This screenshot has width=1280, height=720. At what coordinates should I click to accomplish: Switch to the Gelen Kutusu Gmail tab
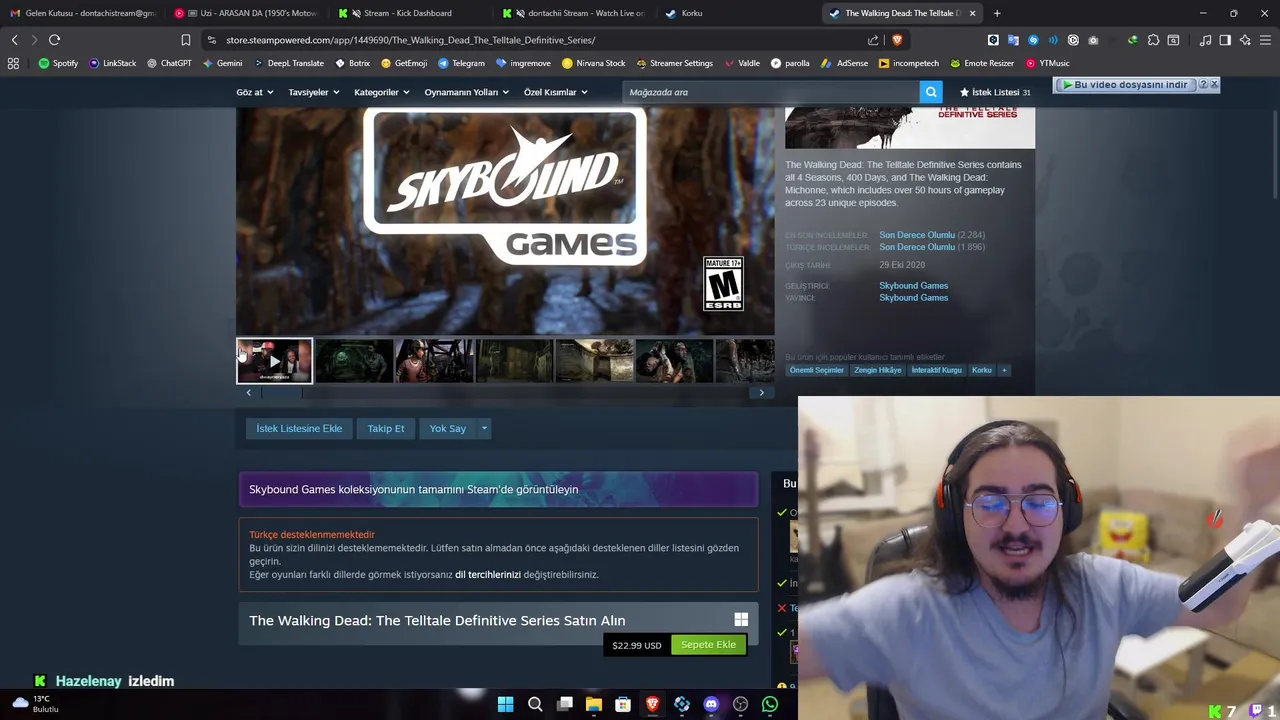click(83, 13)
